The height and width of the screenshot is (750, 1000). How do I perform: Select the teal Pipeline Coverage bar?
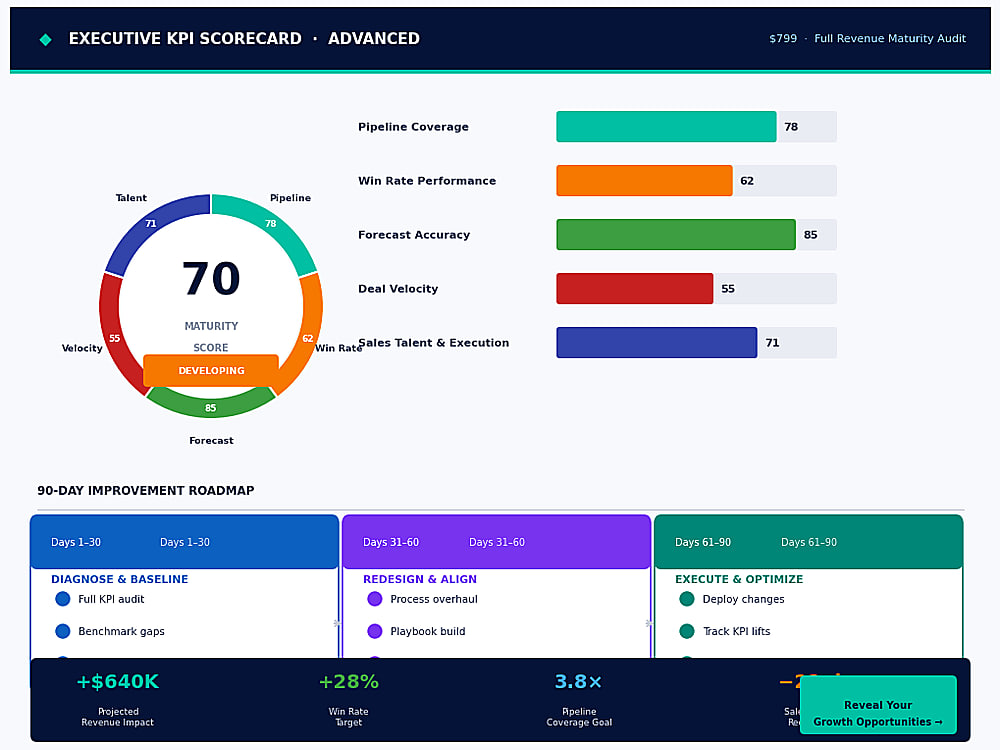click(x=666, y=127)
